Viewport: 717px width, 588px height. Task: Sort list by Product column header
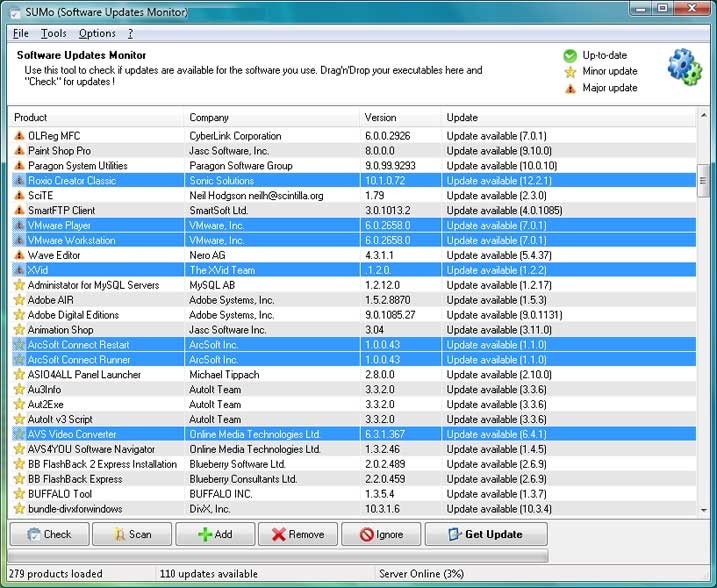pyautogui.click(x=95, y=117)
